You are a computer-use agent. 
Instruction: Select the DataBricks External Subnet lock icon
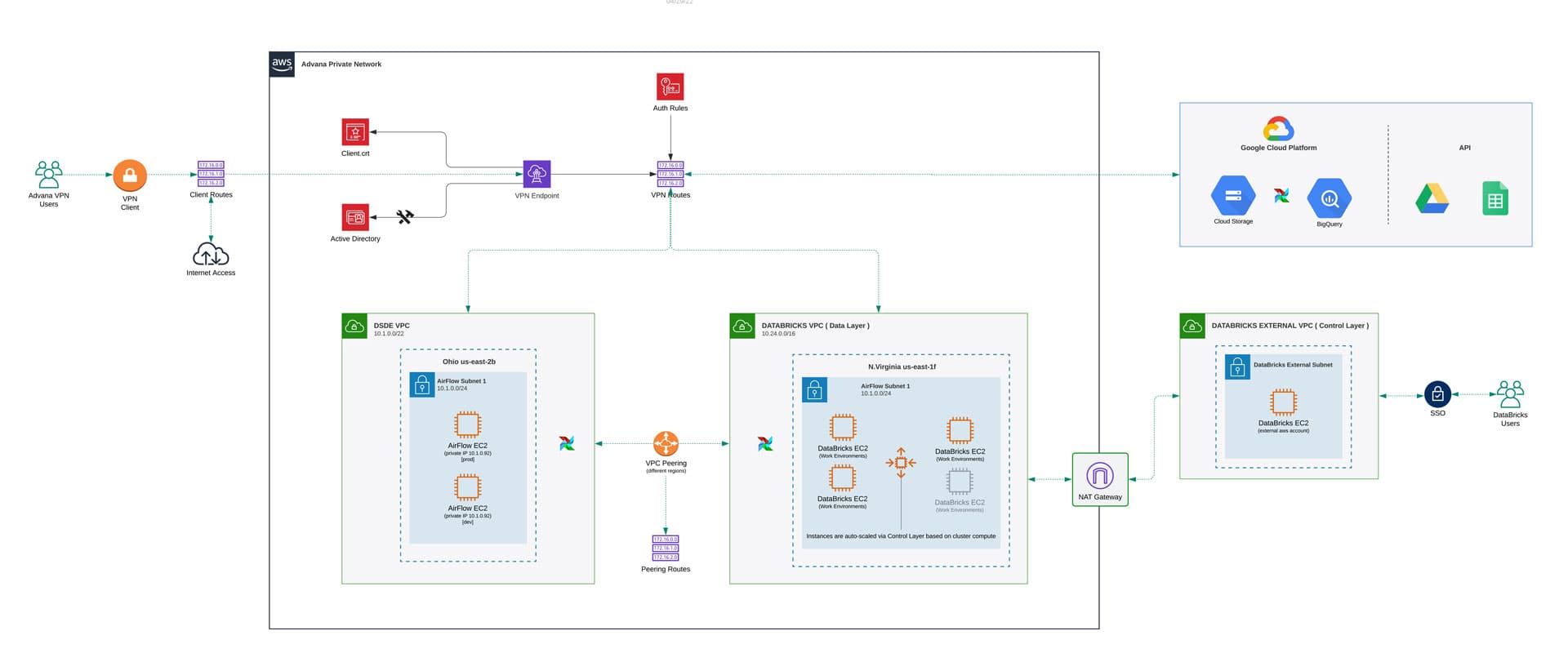click(1237, 367)
